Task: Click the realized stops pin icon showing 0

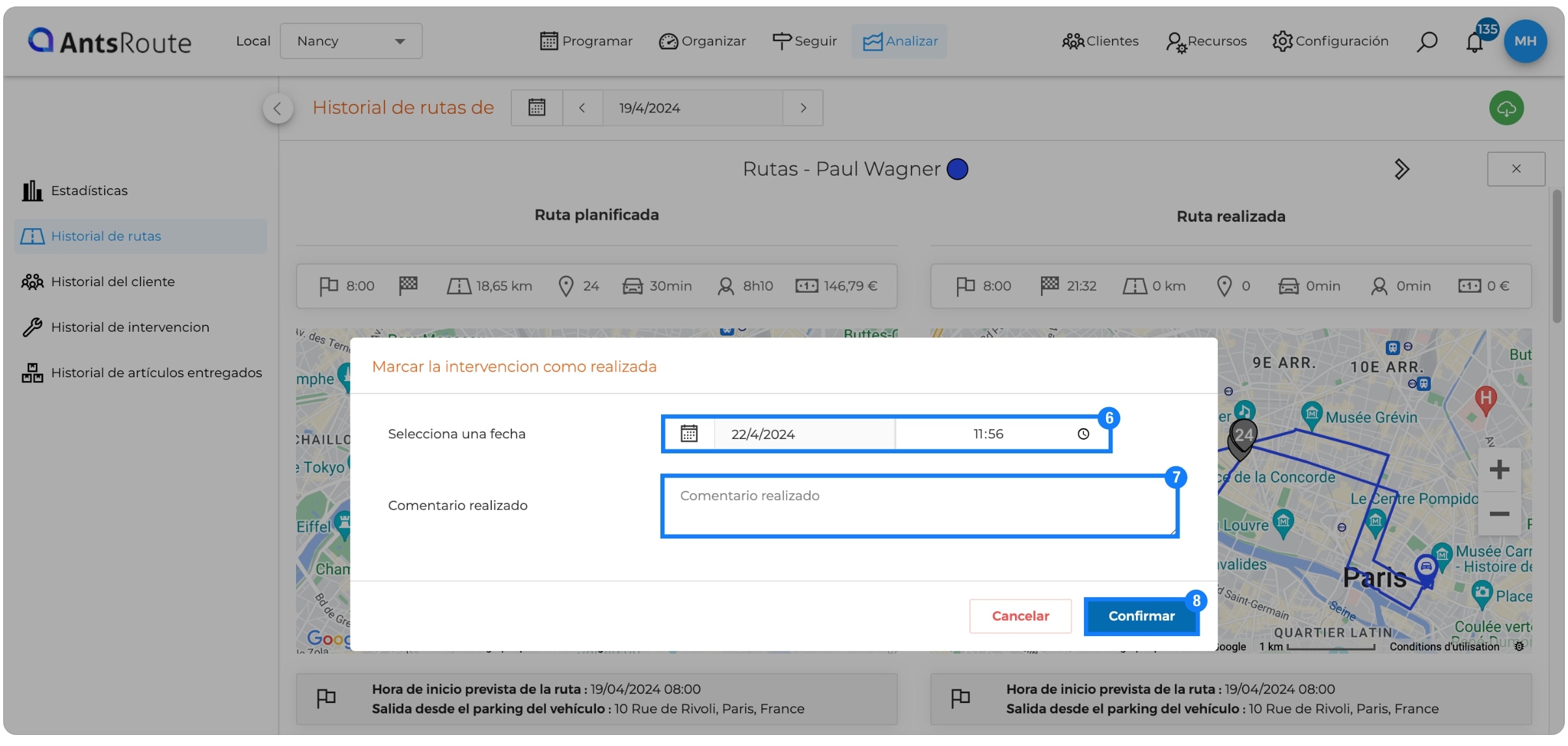Action: click(1224, 286)
